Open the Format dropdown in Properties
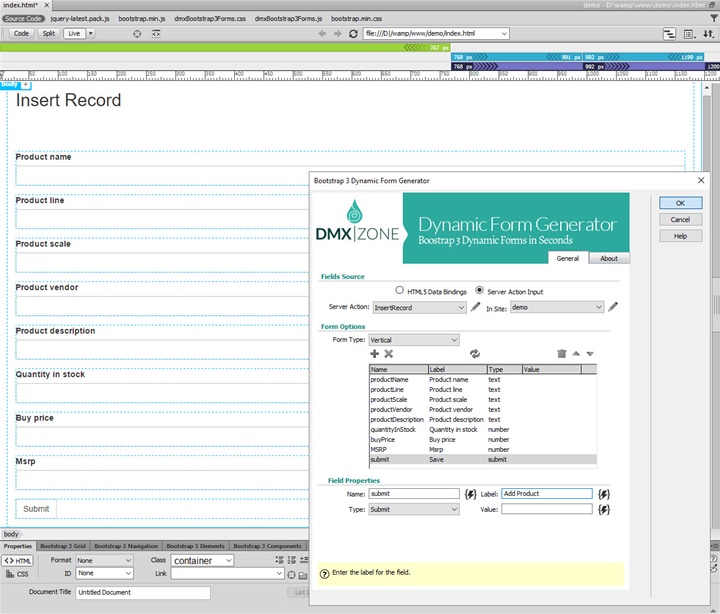The width and height of the screenshot is (720, 614). coord(104,560)
